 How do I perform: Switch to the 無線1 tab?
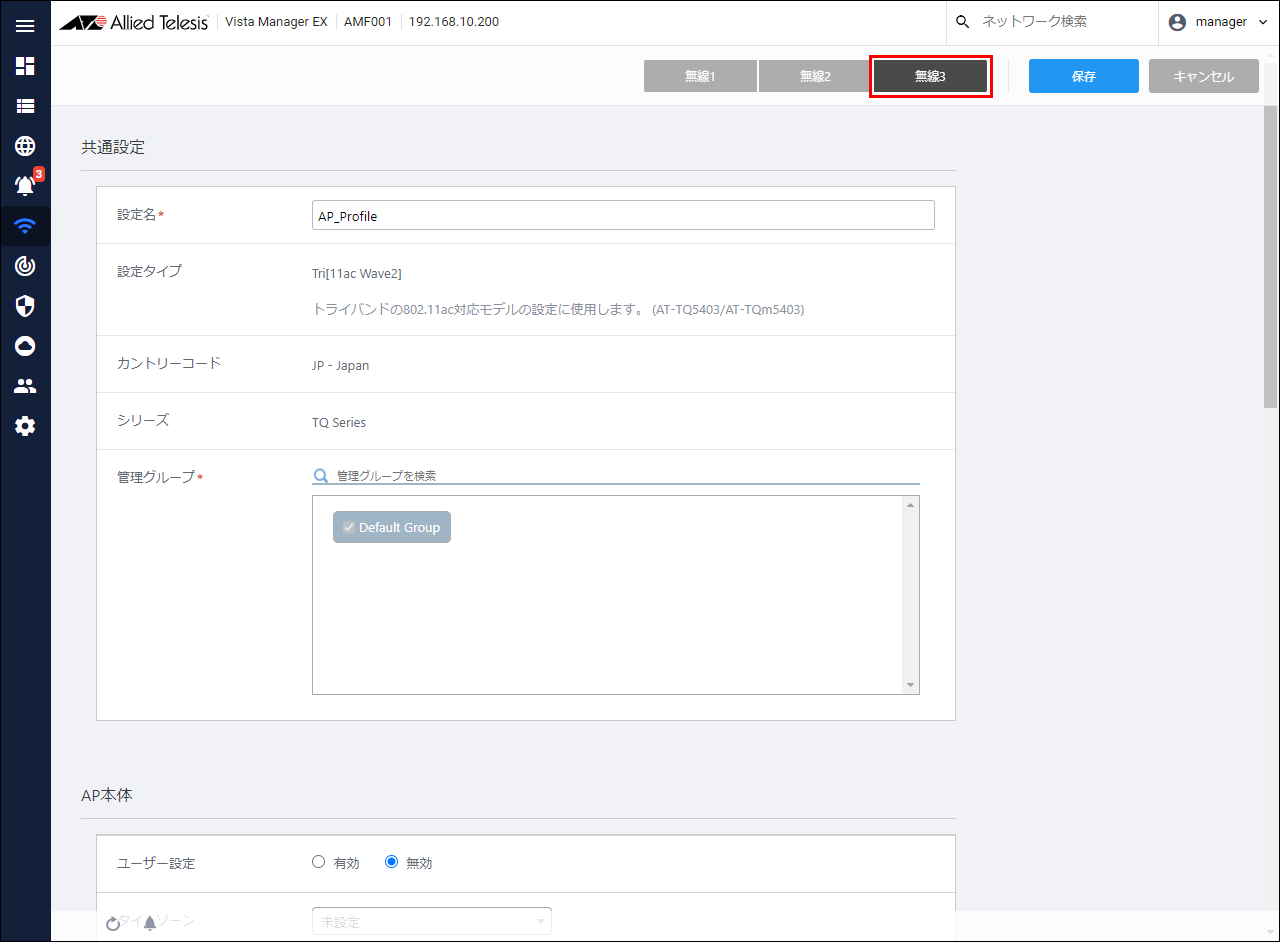(700, 76)
